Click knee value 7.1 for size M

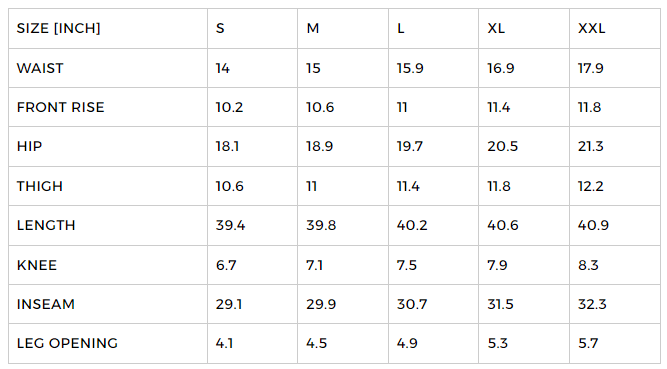[314, 265]
